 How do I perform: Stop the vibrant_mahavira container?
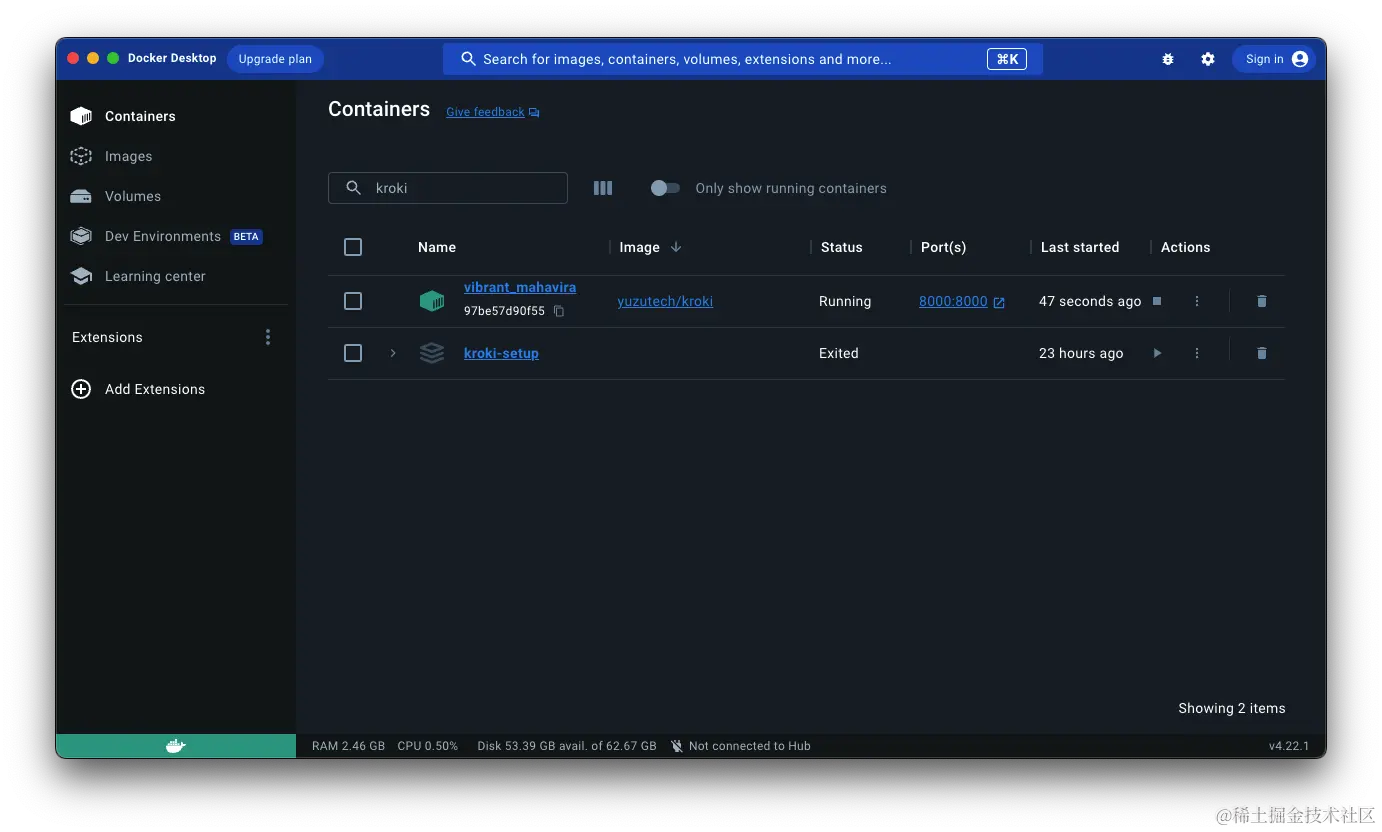pyautogui.click(x=1157, y=301)
